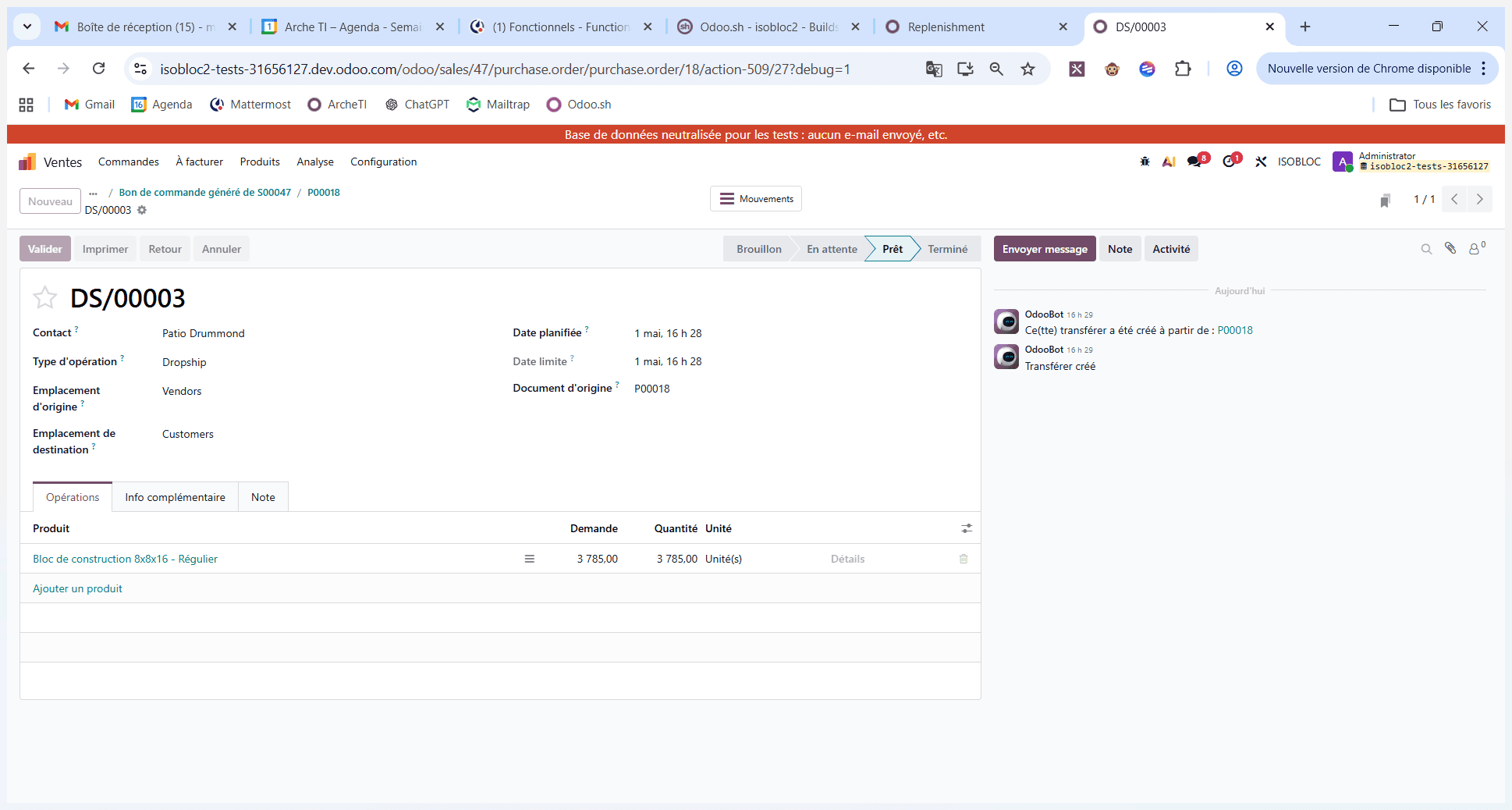
Task: Expand the breadcrumb ellipsis menu
Action: pyautogui.click(x=93, y=193)
